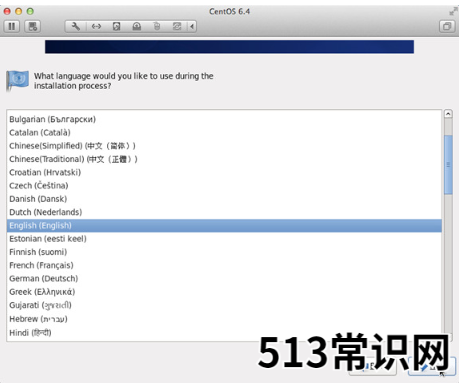Screen dimensions: 459x383
Task: Click the network adapter arrows icon
Action: tap(96, 26)
